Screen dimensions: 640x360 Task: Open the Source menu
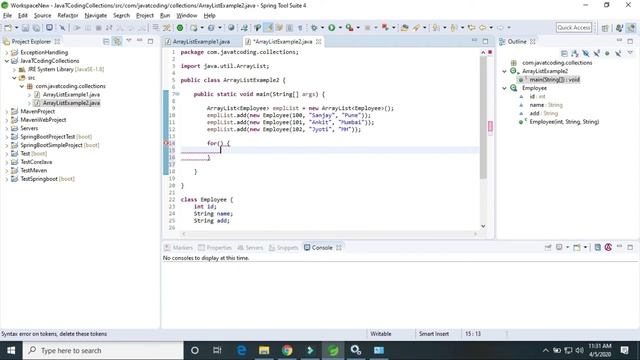42,16
